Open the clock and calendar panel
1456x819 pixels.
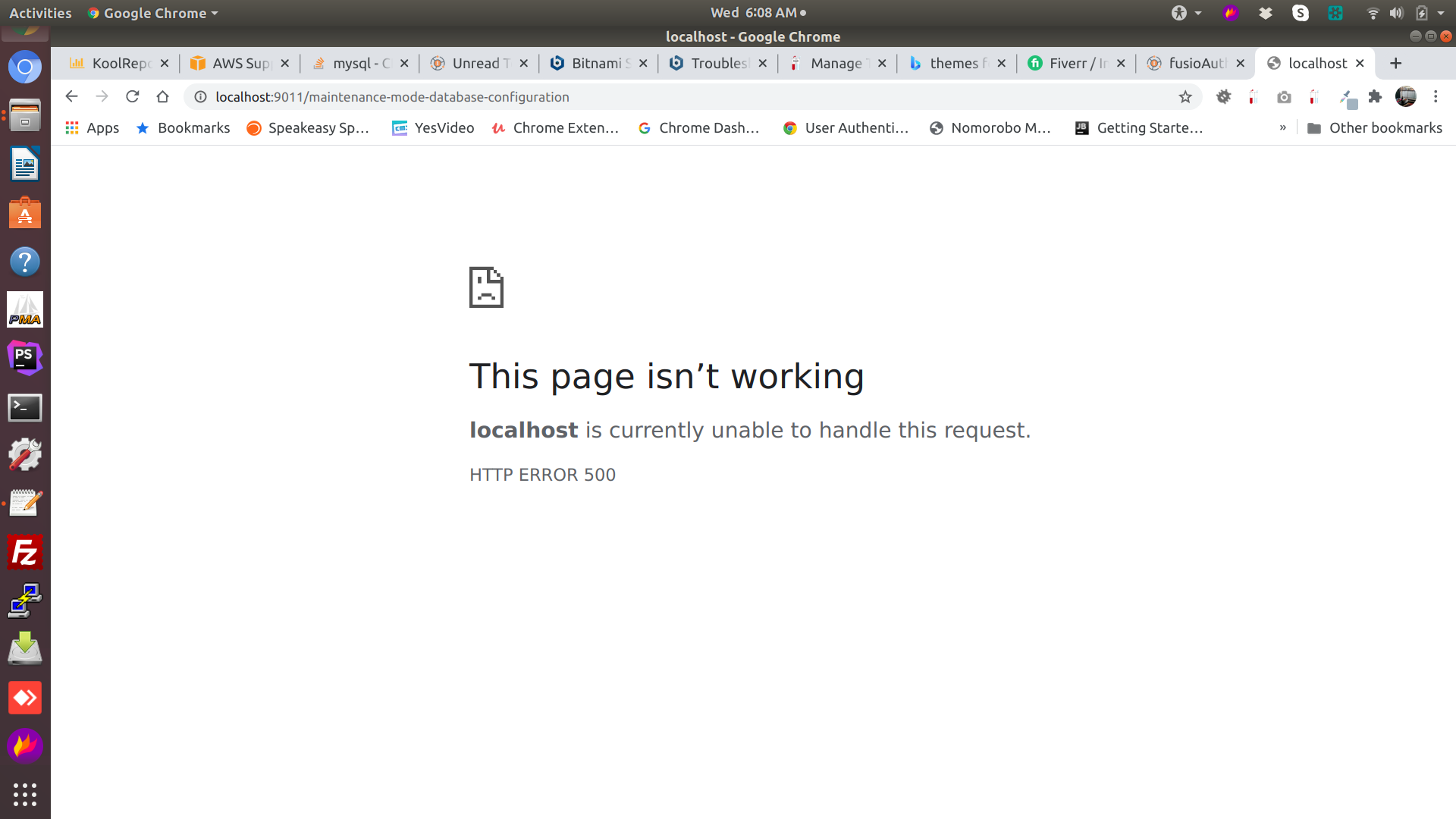(x=758, y=12)
